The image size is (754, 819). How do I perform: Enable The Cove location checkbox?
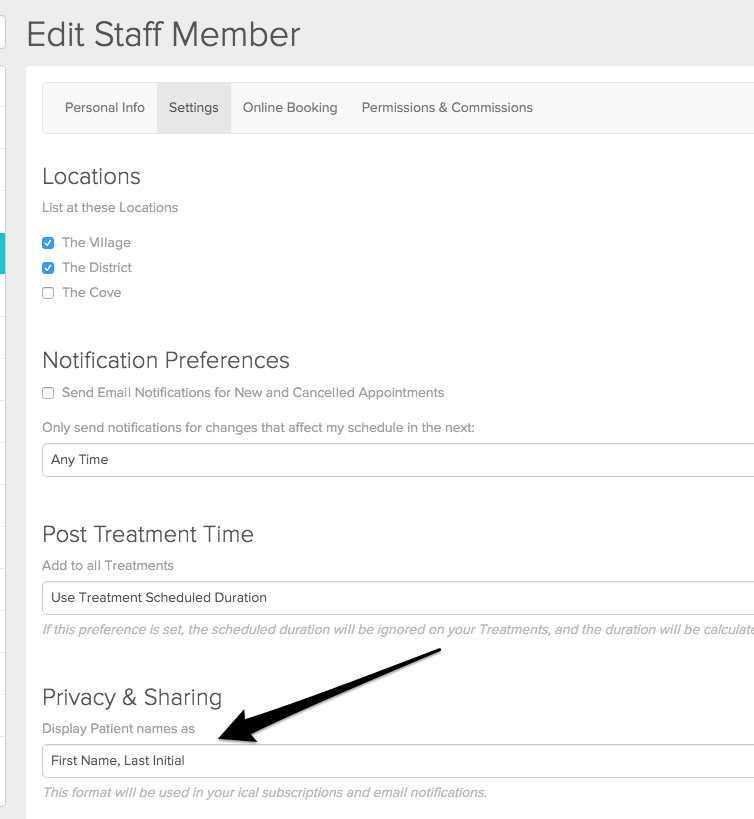click(x=48, y=293)
